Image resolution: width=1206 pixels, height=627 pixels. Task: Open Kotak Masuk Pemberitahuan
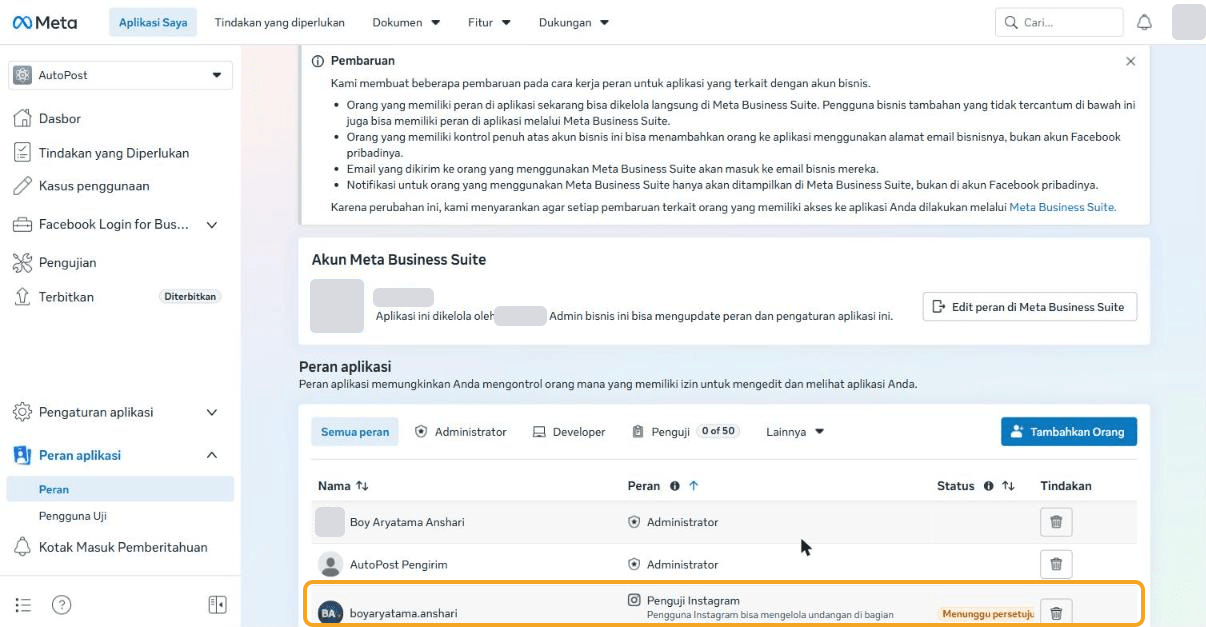point(123,547)
